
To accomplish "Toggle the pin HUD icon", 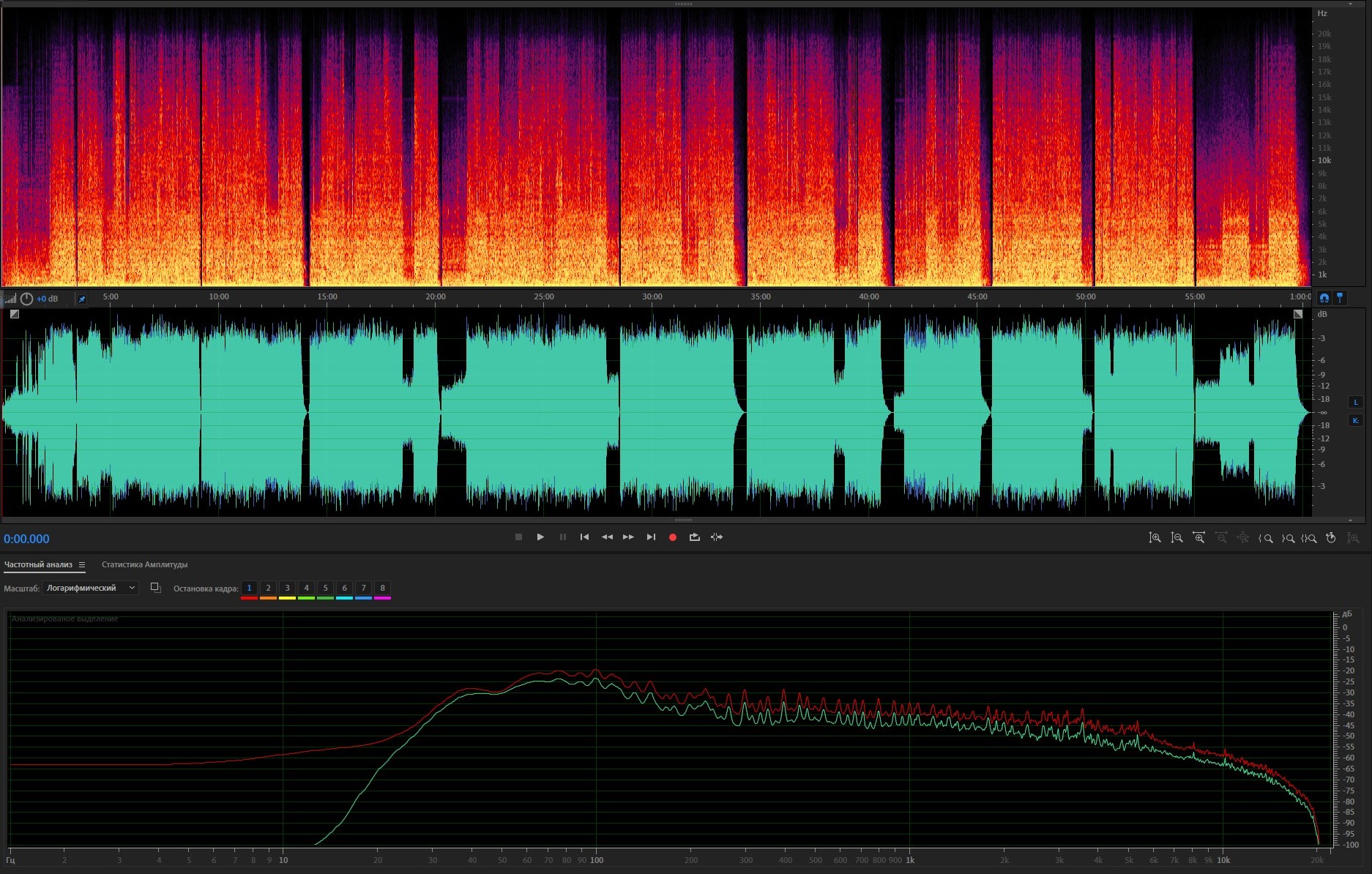I will pos(82,299).
